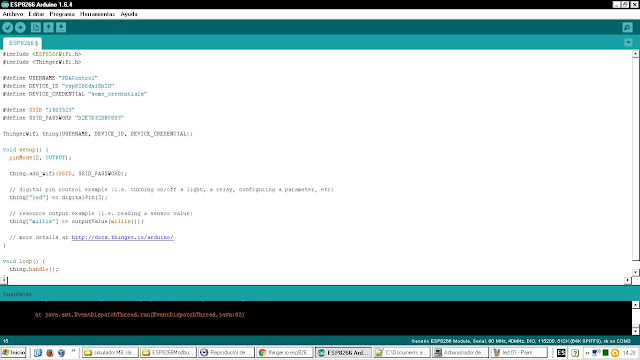Viewport: 640px width, 360px height.
Task: Click the help question mark tray icon
Action: (575, 353)
